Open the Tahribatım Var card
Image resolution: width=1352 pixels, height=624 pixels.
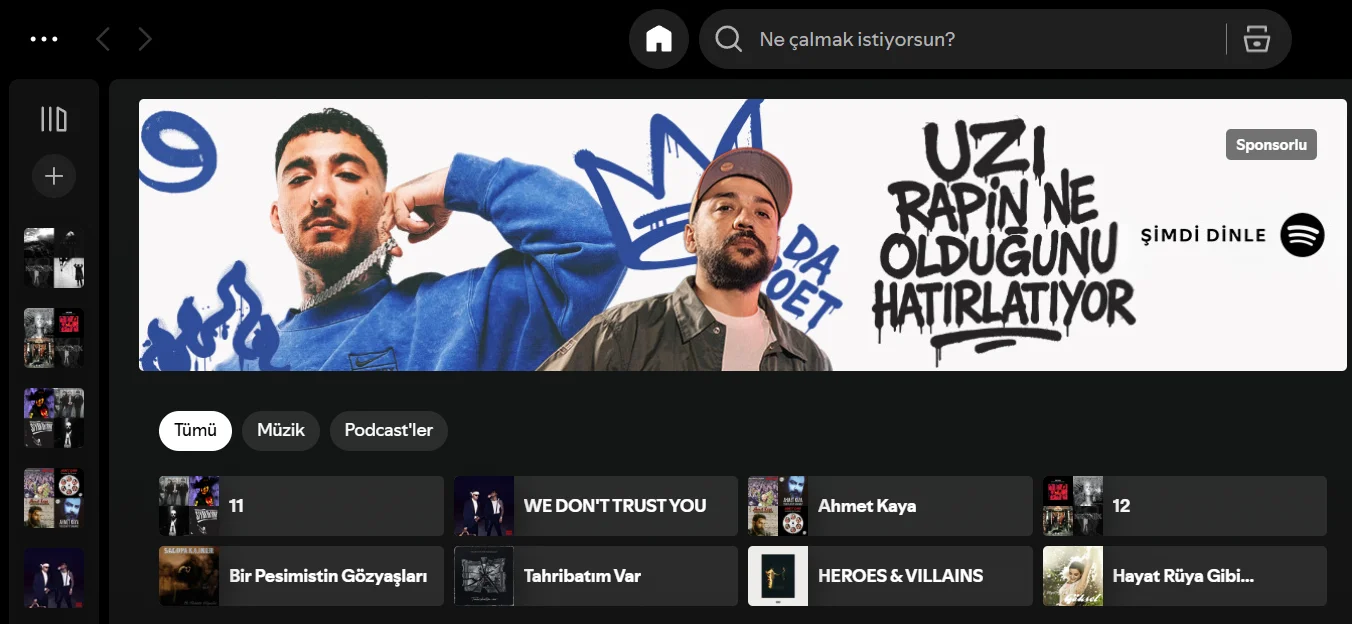click(x=596, y=576)
